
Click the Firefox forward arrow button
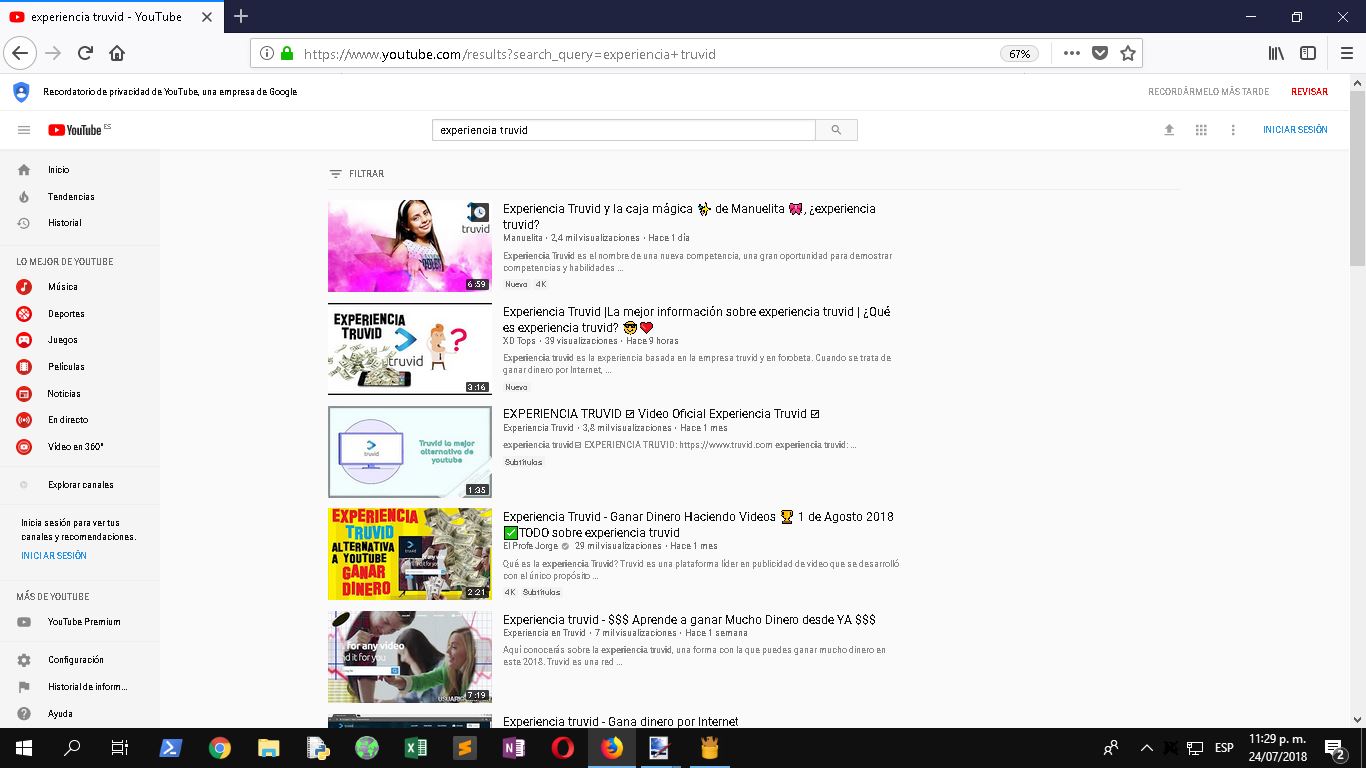[53, 54]
